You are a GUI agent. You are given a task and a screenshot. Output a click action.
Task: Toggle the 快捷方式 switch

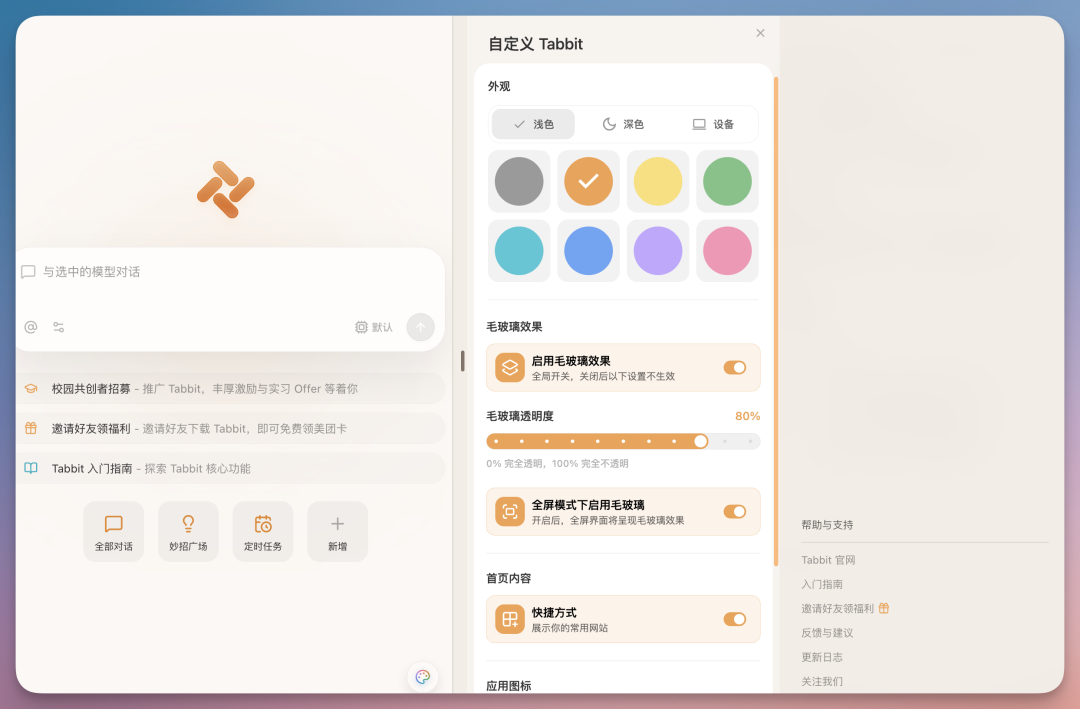pyautogui.click(x=735, y=619)
